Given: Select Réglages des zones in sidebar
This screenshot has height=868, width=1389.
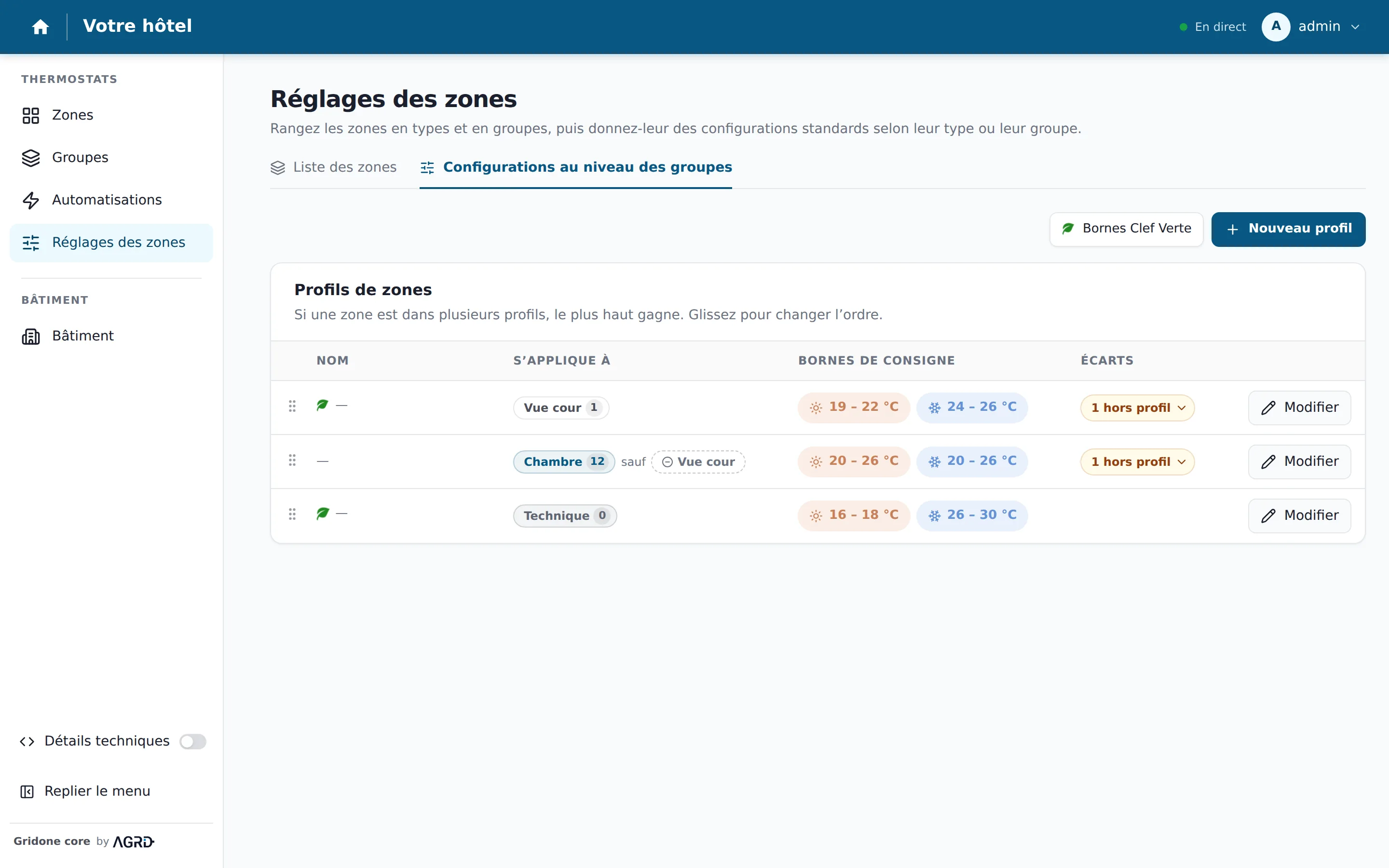Looking at the screenshot, I should coord(111,243).
